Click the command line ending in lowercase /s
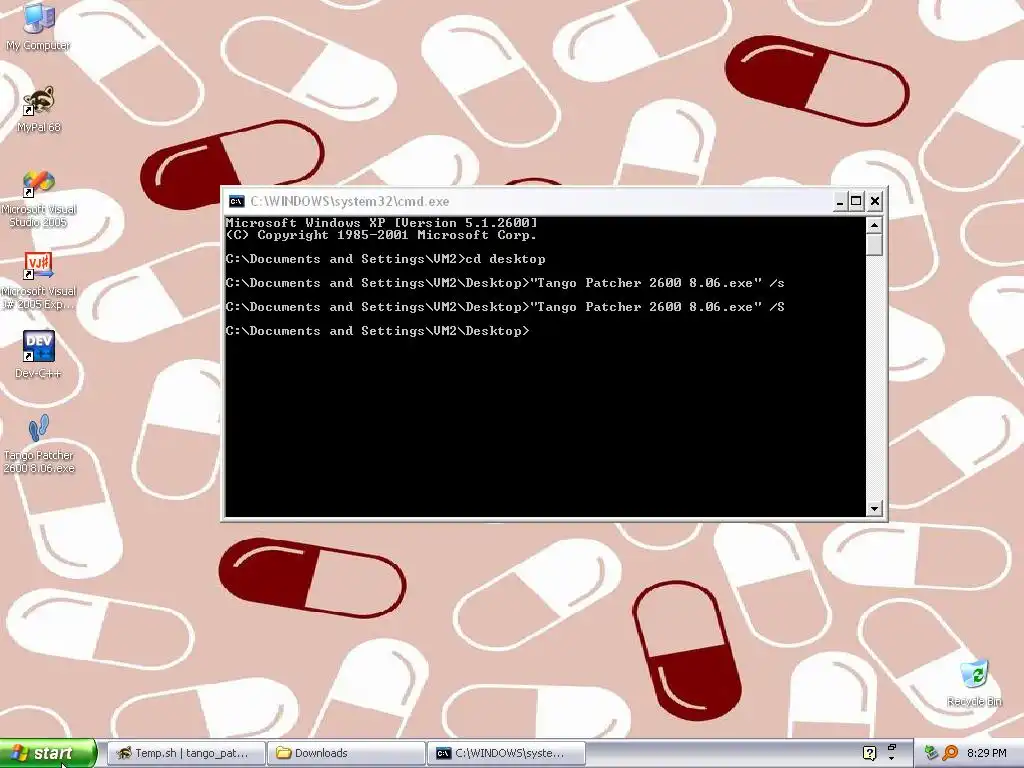 [x=505, y=283]
